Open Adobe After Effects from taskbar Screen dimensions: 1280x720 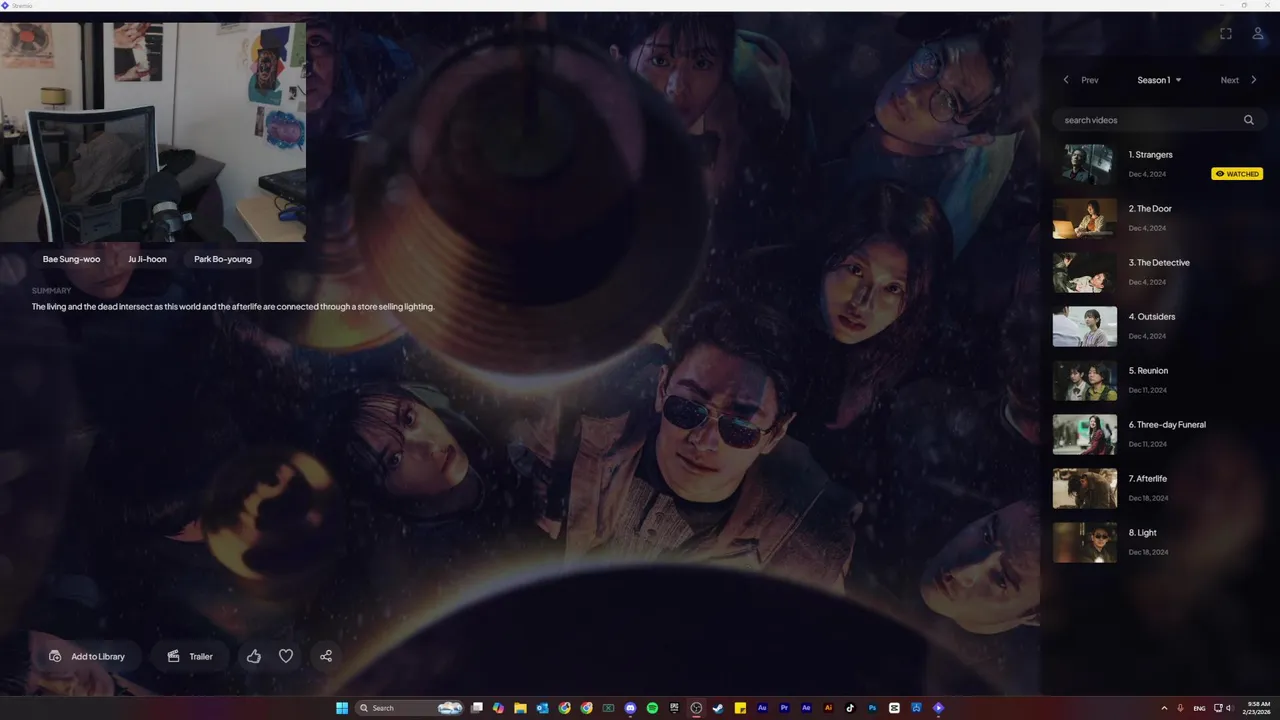806,708
